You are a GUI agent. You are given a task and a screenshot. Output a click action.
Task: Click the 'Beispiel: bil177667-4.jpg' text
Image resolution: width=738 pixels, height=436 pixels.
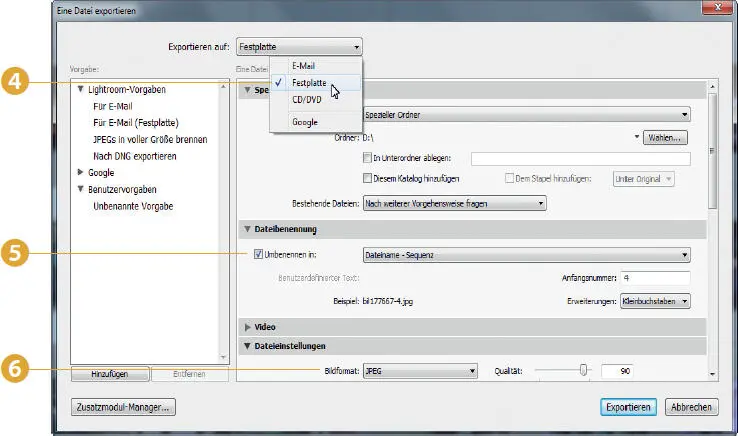tap(373, 301)
